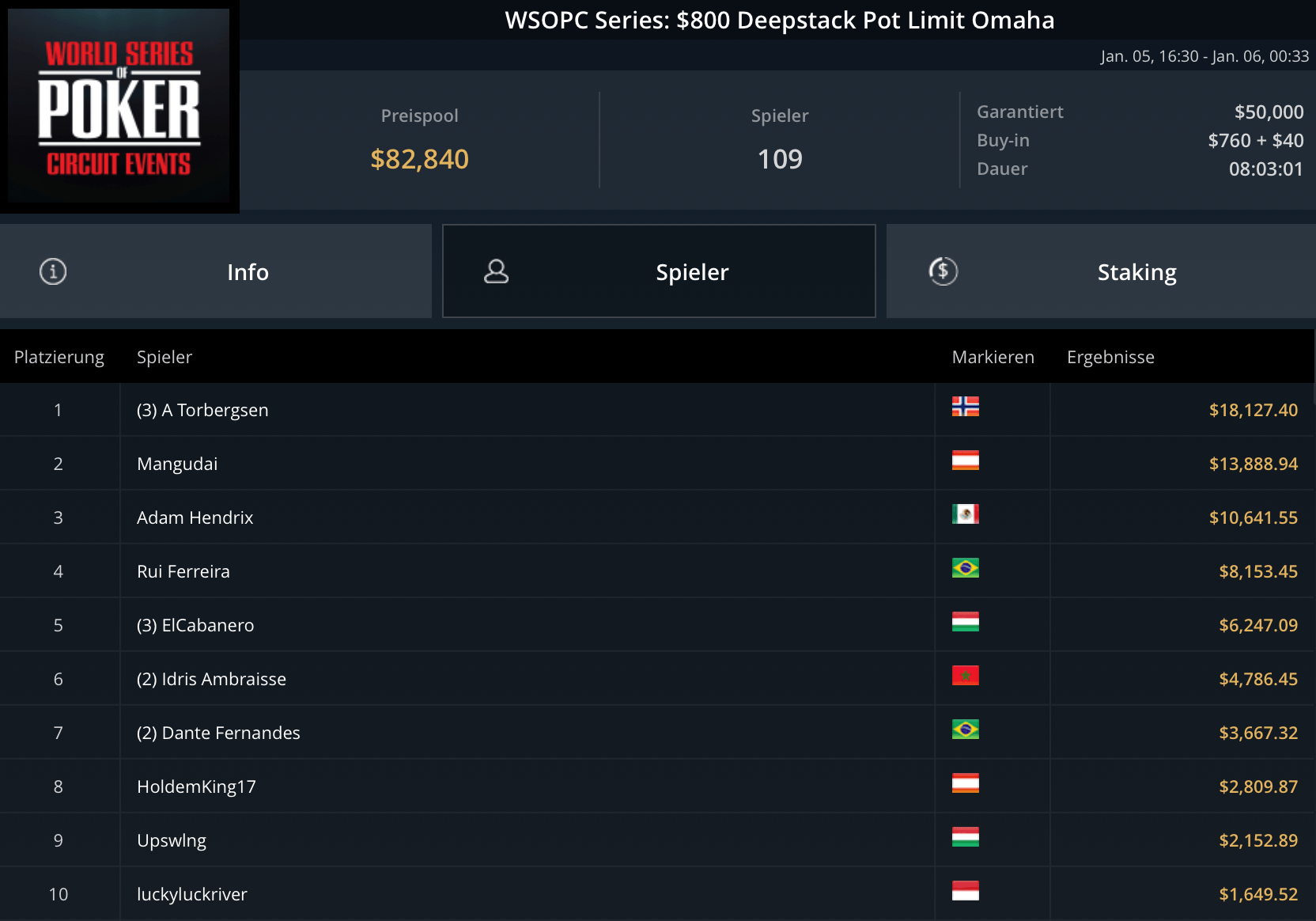This screenshot has width=1316, height=921.
Task: Click the staking dollar icon
Action: (x=943, y=271)
